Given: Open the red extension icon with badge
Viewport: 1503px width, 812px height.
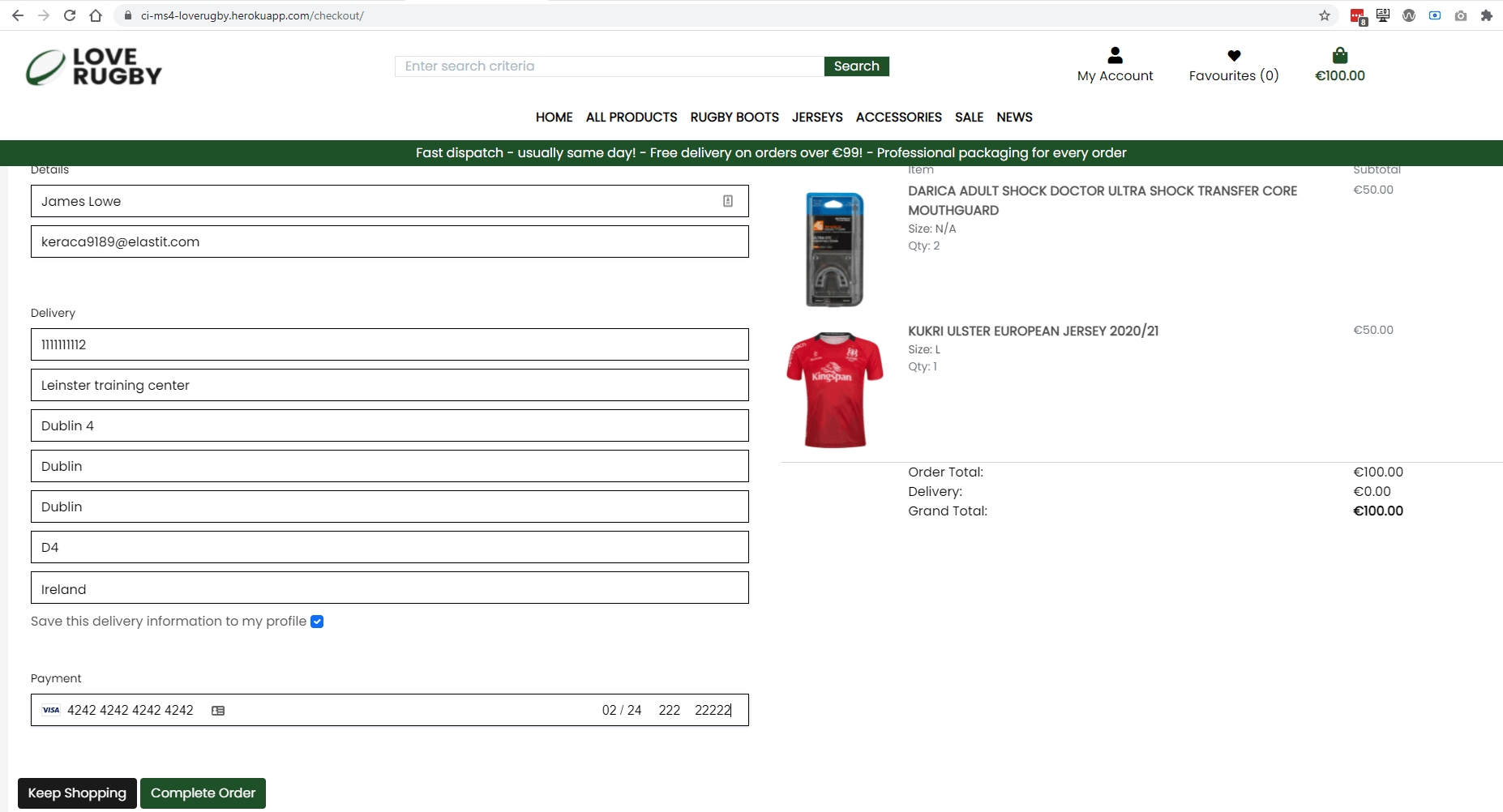Looking at the screenshot, I should [1358, 16].
